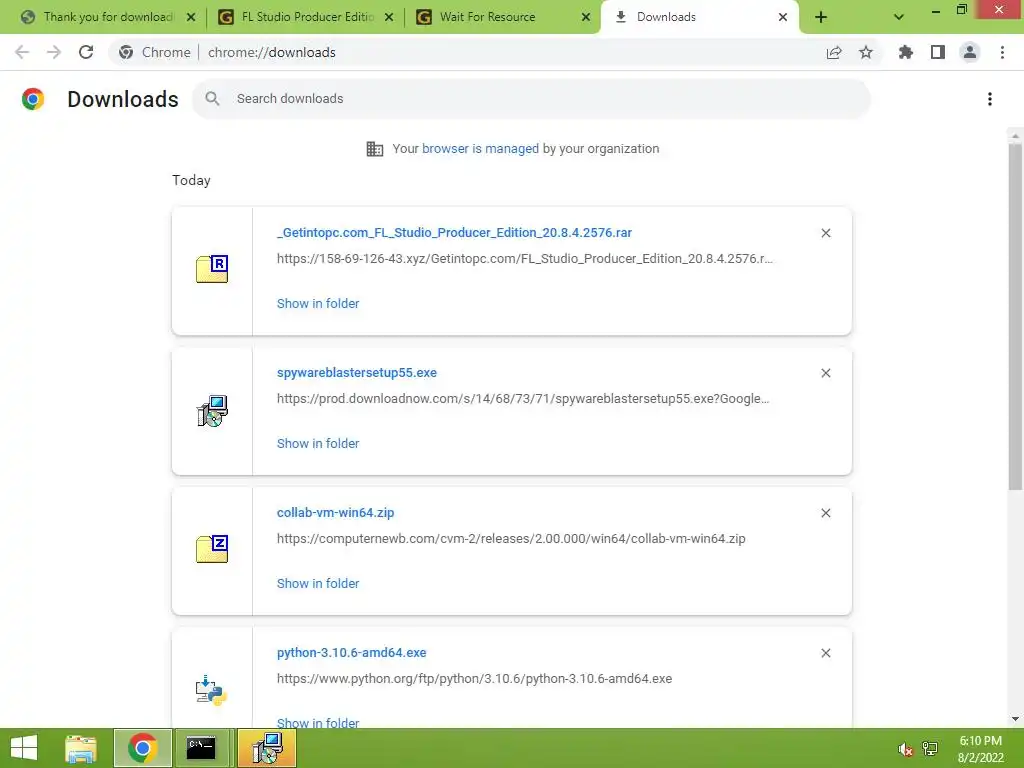Click the vertical scrollbar thumb
The image size is (1024, 768).
pos(1015,317)
